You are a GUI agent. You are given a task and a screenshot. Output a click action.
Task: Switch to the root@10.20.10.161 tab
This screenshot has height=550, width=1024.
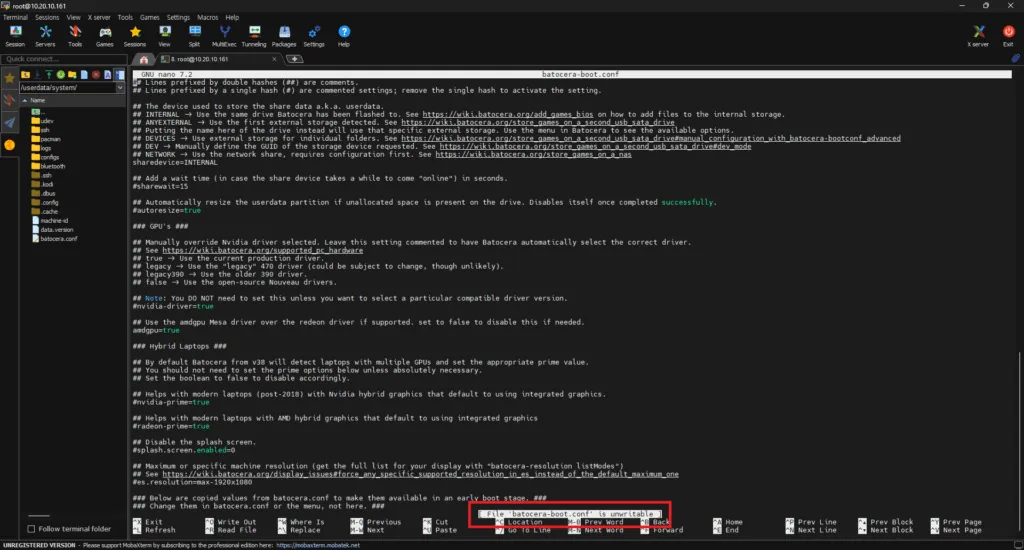219,59
